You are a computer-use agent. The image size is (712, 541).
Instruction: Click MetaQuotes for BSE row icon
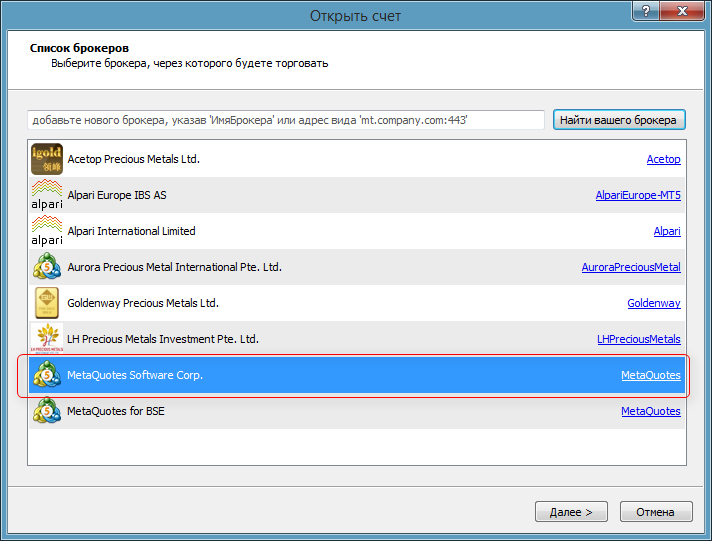(x=47, y=411)
